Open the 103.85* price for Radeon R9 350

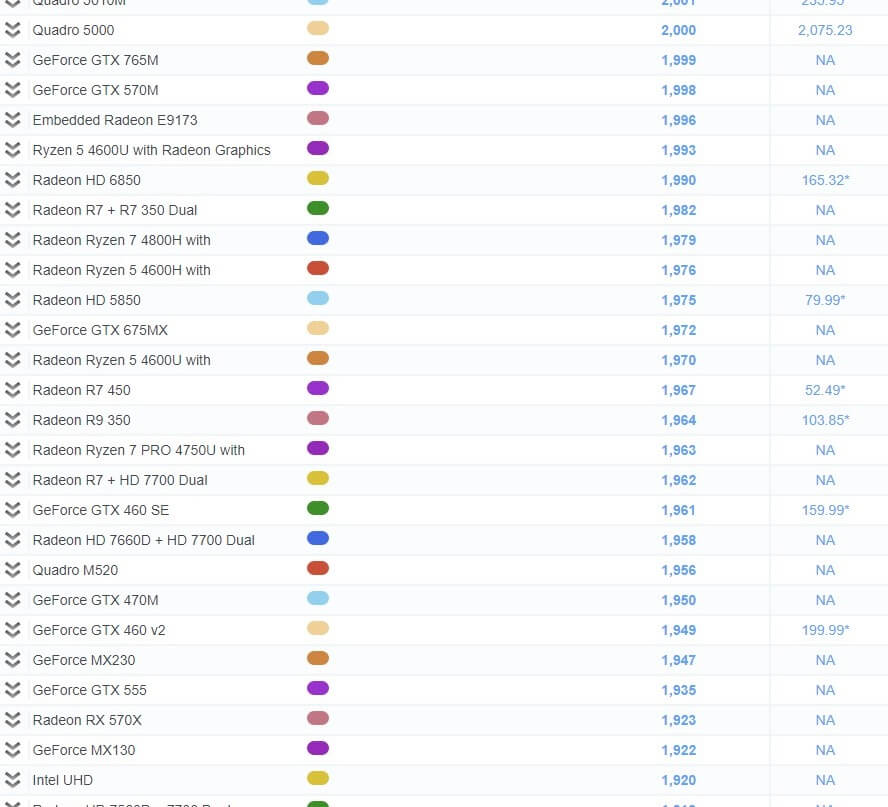point(825,421)
